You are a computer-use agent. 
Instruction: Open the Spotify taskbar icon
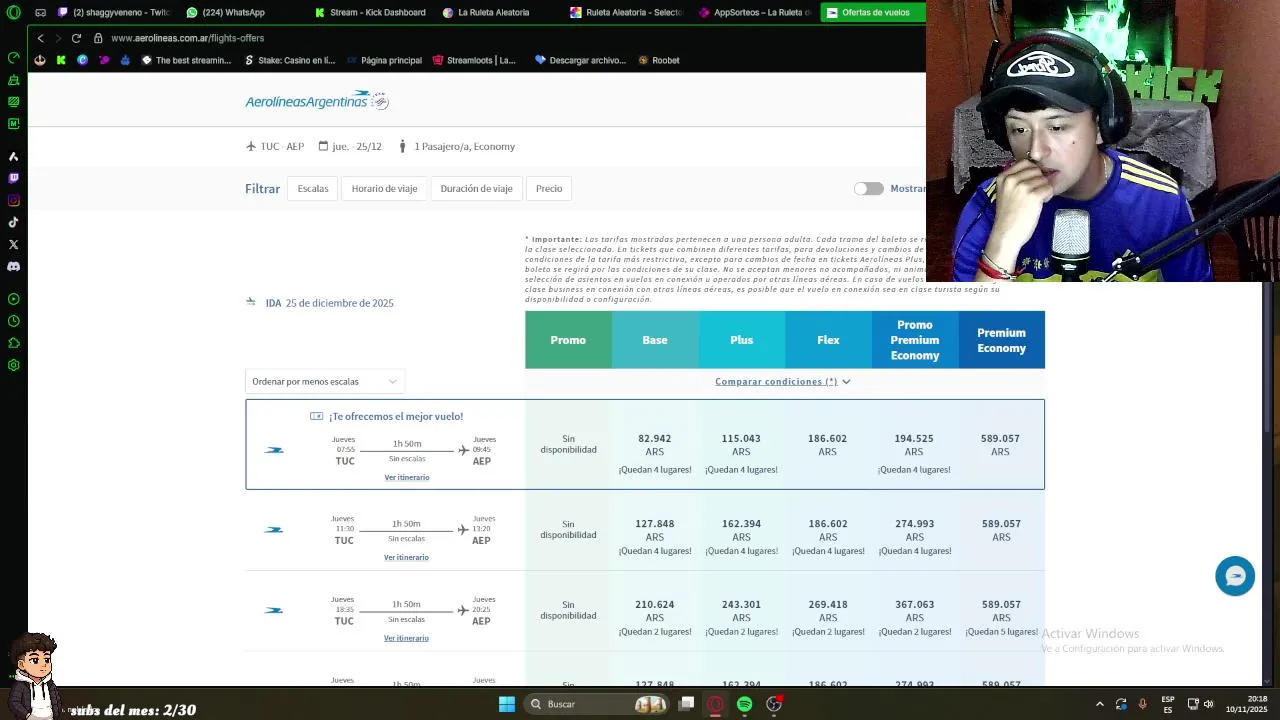point(744,704)
